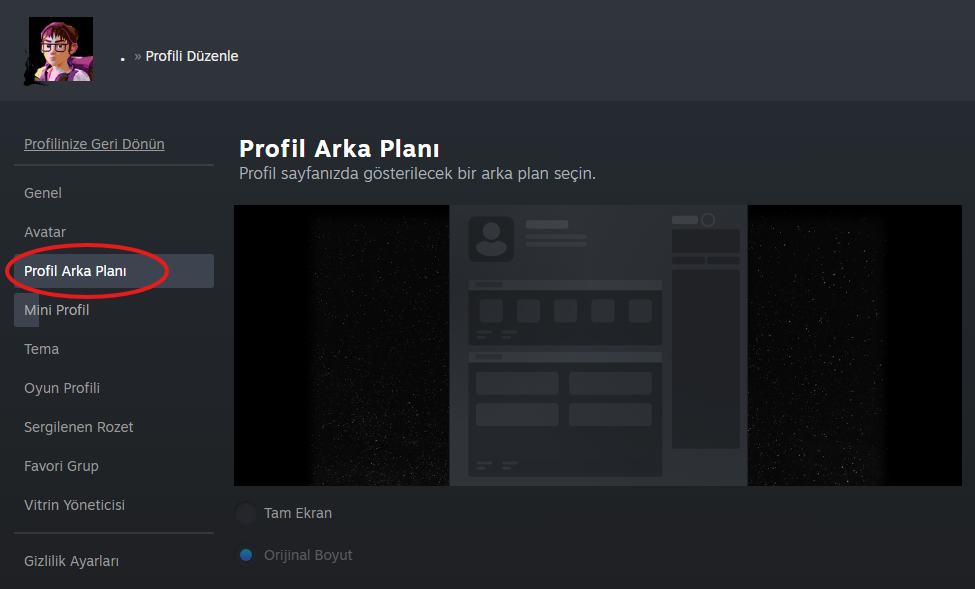Select Profil Arka Planı in the sidebar
The image size is (975, 589).
click(x=114, y=271)
